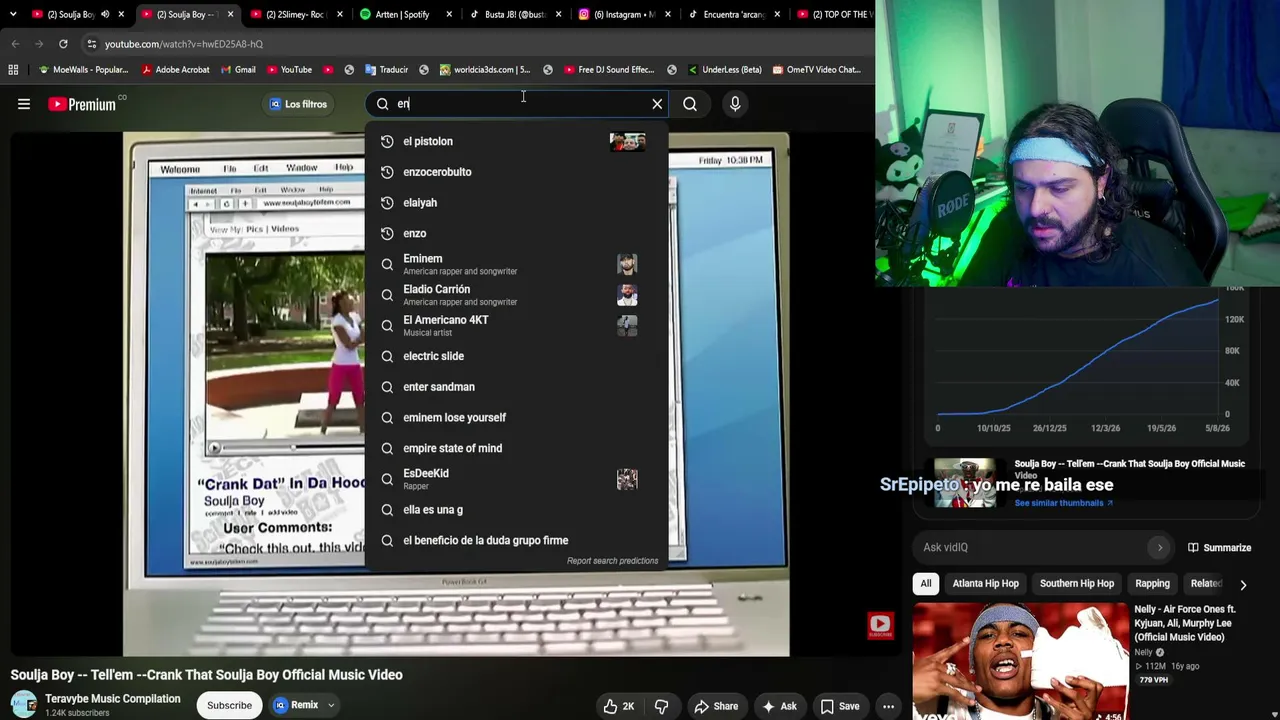Viewport: 1280px width, 720px height.
Task: Switch to the Instagram browser tab
Action: (623, 14)
